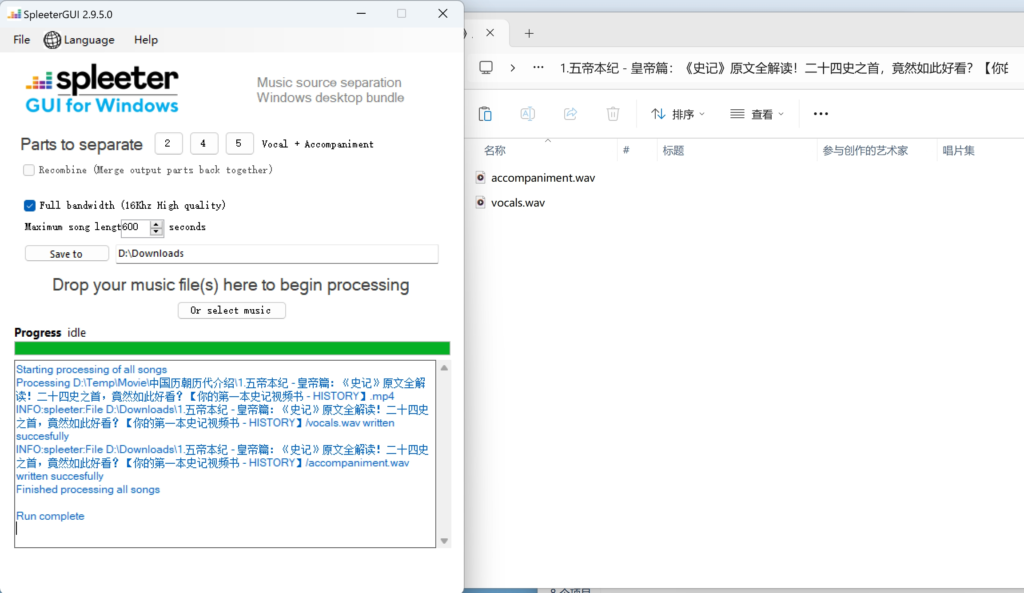Click the # column header

[626, 151]
